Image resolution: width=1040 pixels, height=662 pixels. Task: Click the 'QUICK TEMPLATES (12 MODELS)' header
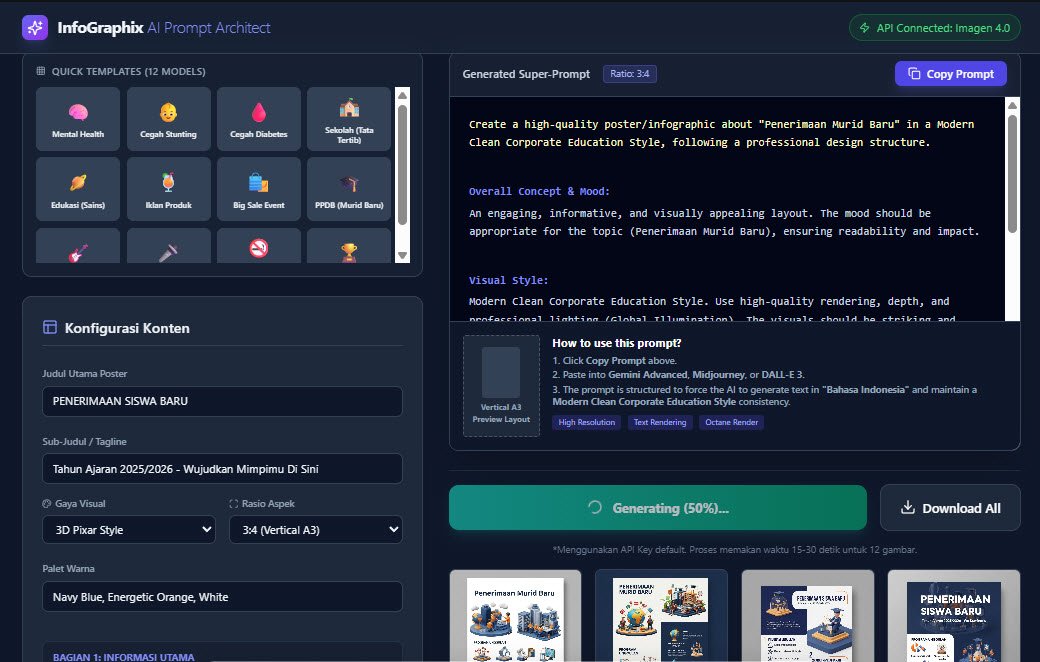pos(129,71)
